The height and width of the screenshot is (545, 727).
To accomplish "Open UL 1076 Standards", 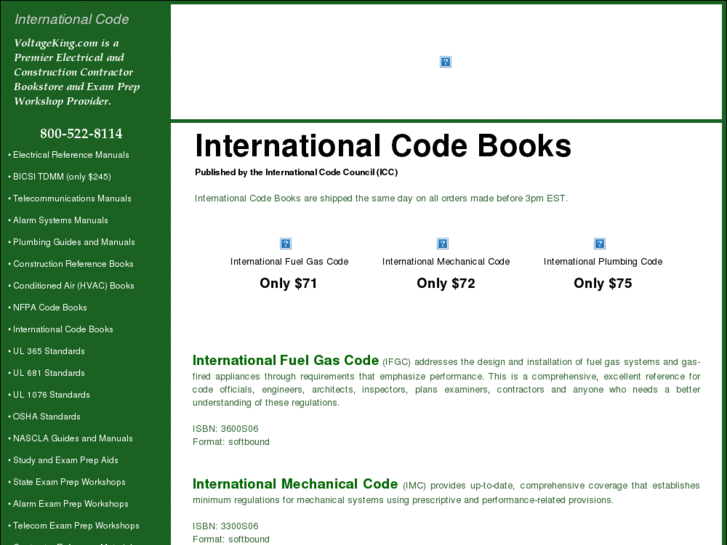I will (x=51, y=395).
